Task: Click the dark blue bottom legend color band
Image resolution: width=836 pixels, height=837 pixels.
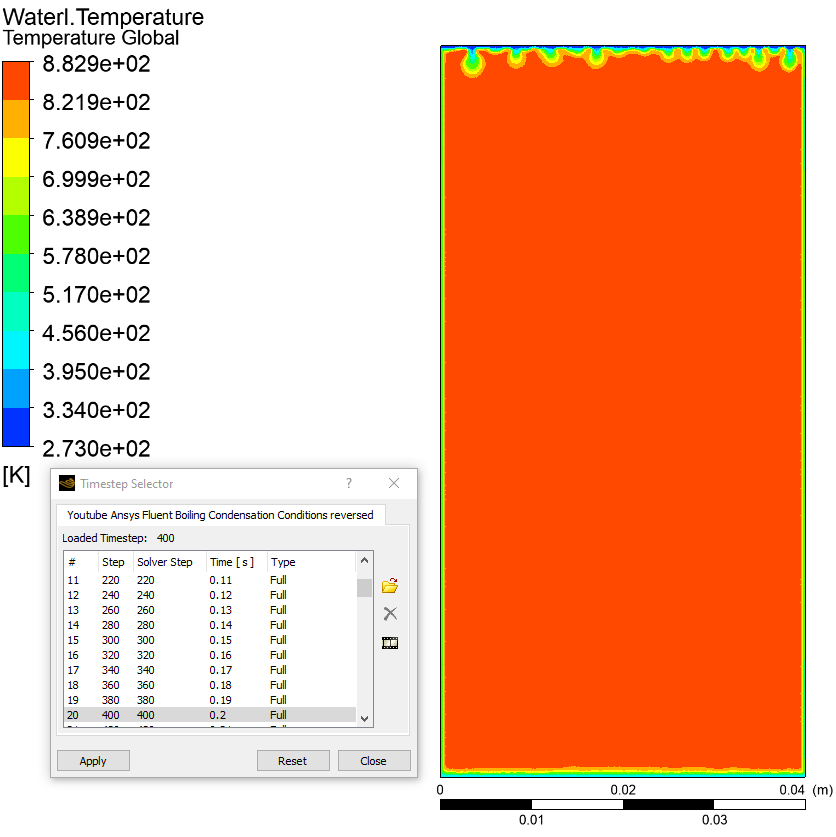Action: (x=16, y=427)
